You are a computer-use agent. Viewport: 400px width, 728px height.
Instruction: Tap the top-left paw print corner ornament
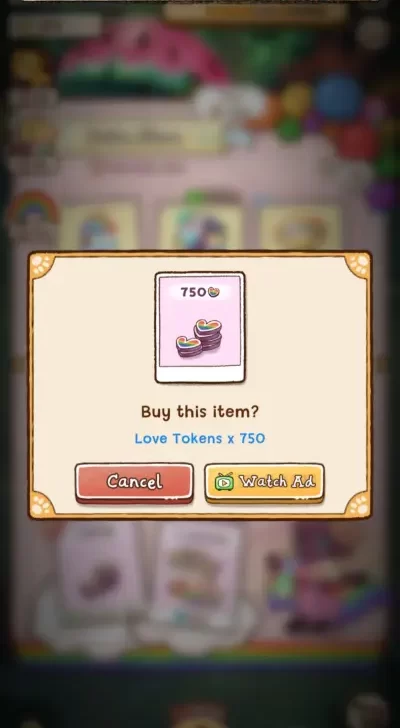coord(42,266)
